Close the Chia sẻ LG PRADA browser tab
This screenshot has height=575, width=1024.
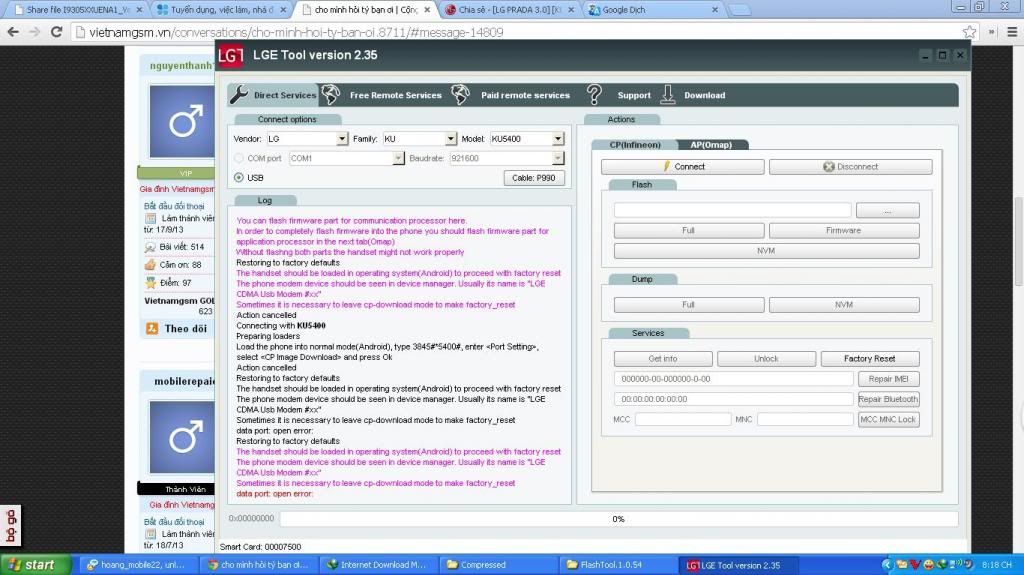pos(571,10)
